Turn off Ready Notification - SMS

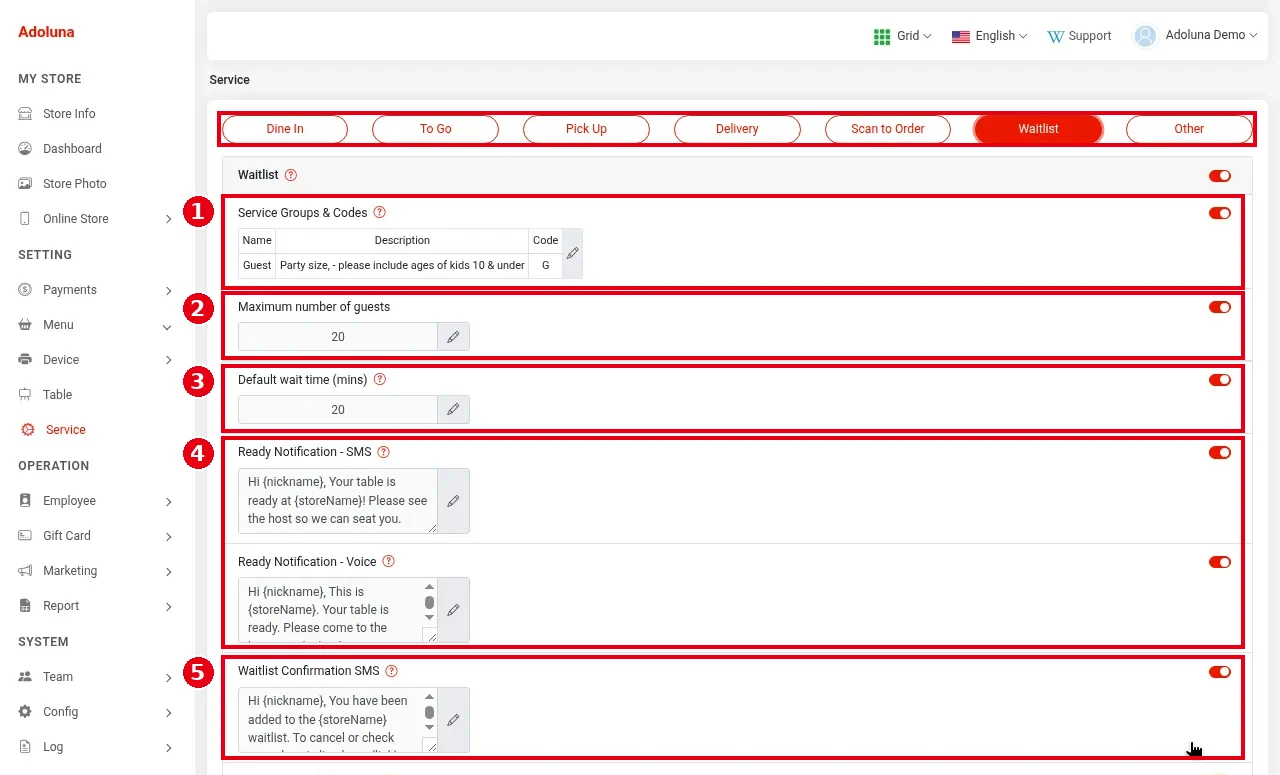click(1220, 452)
